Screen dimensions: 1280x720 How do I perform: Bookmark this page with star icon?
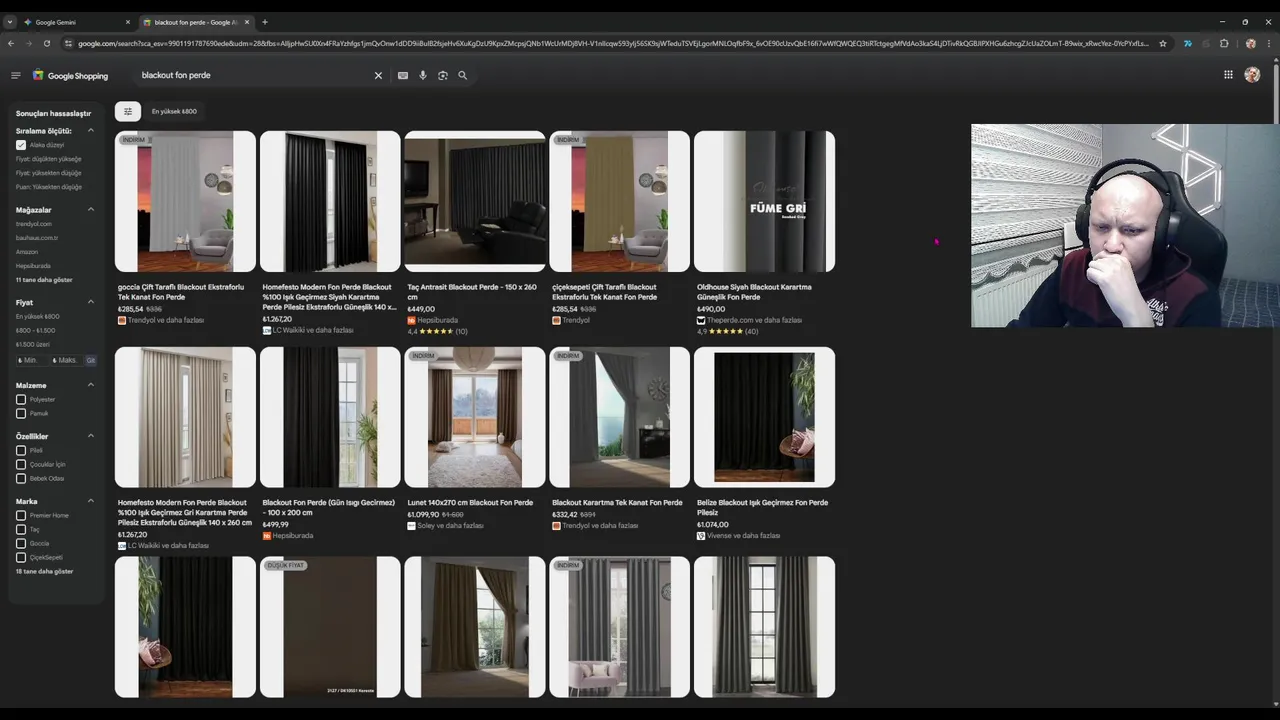[1163, 43]
